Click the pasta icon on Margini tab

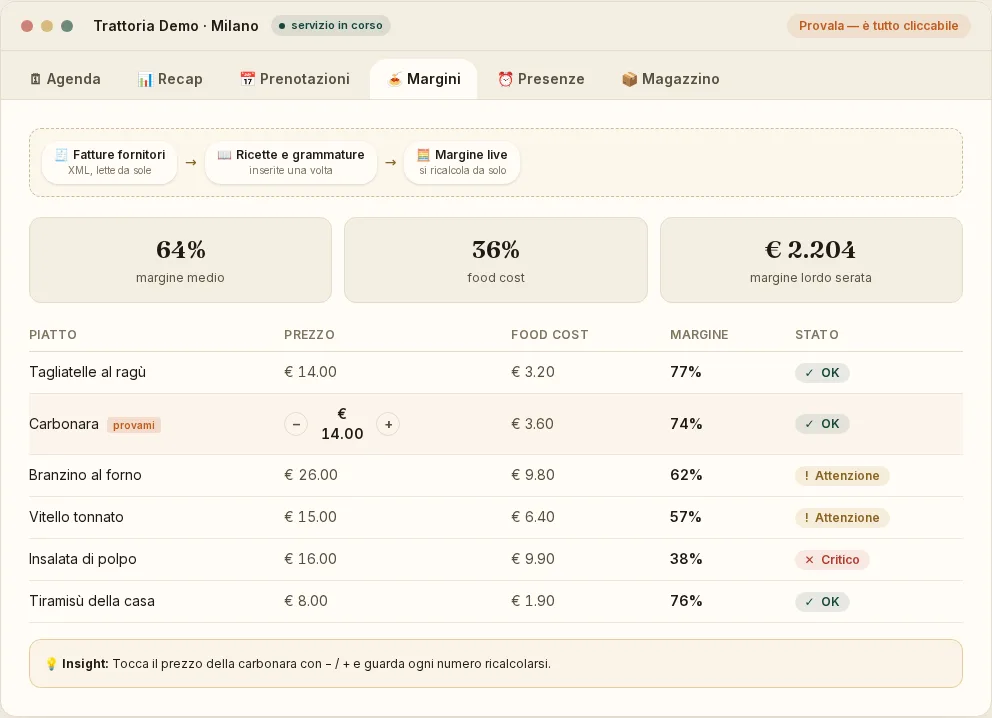click(x=395, y=79)
